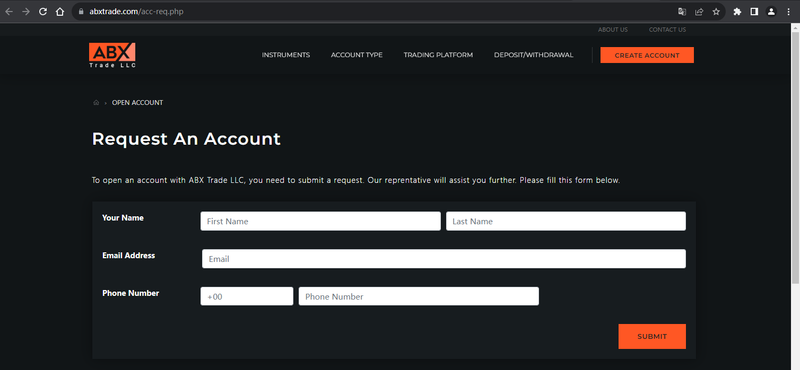This screenshot has width=800, height=370.
Task: Open the browser three-dot menu
Action: tap(789, 12)
